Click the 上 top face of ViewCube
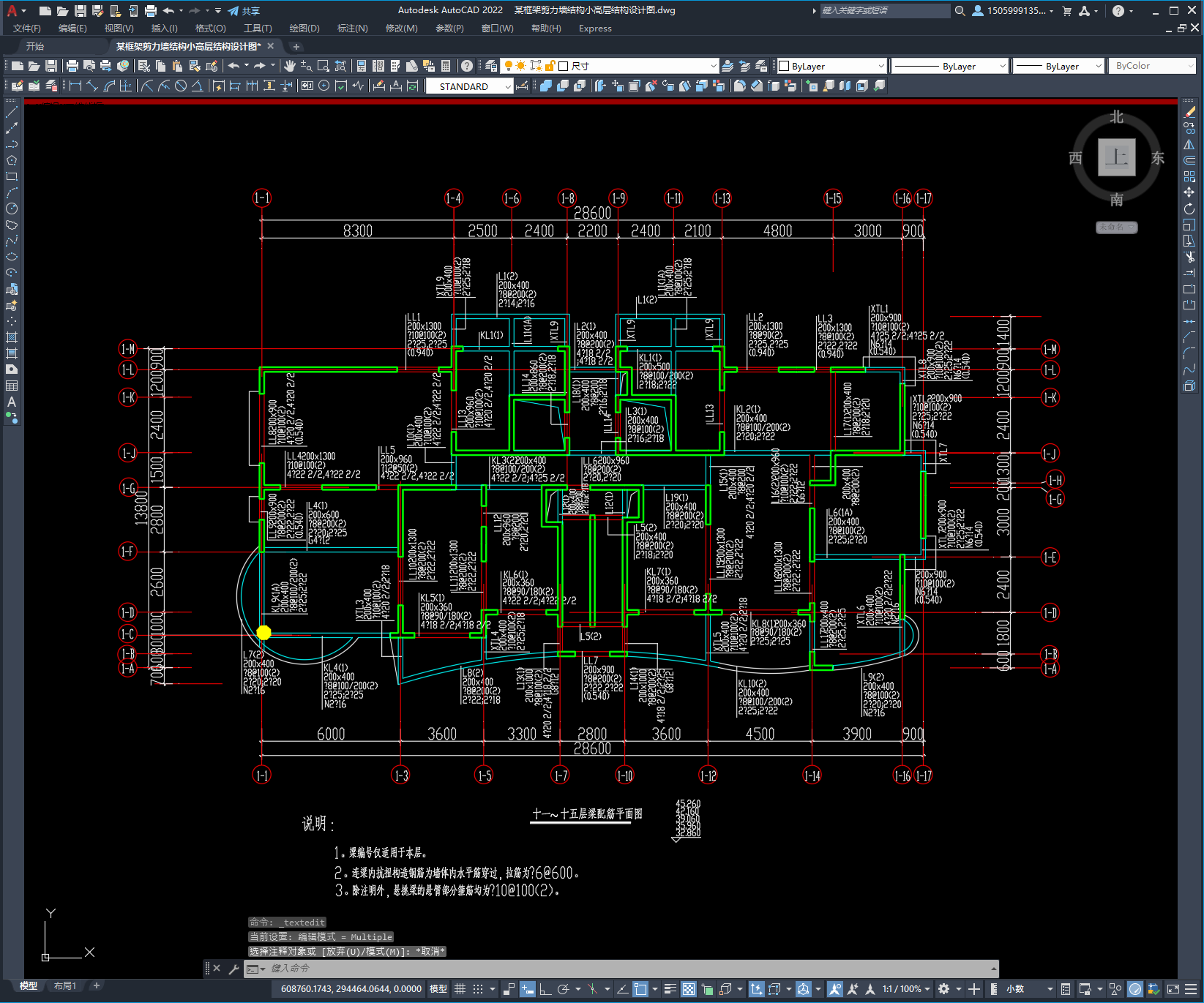The image size is (1204, 1003). [x=1116, y=157]
